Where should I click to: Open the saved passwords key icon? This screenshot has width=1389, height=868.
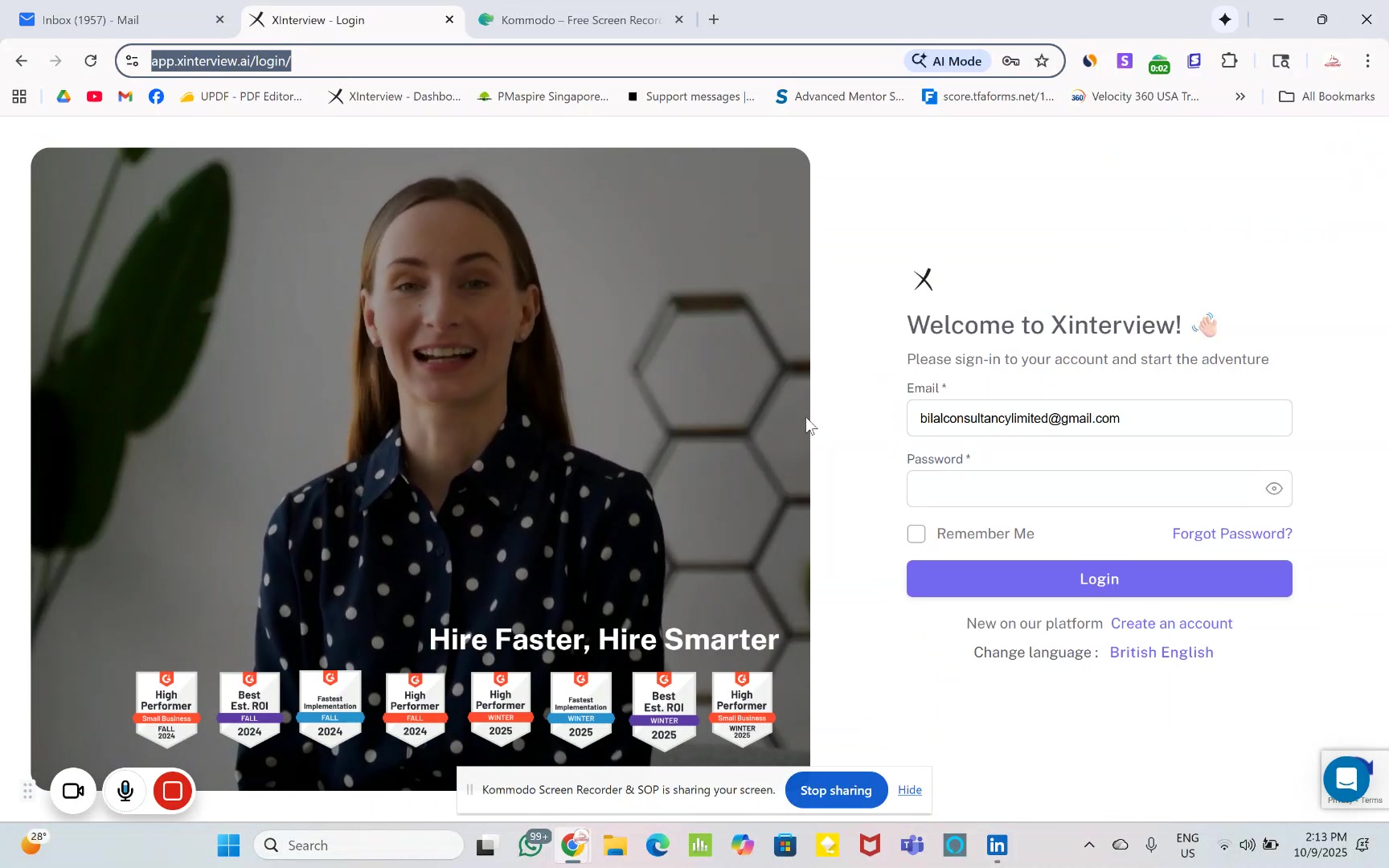click(1010, 61)
